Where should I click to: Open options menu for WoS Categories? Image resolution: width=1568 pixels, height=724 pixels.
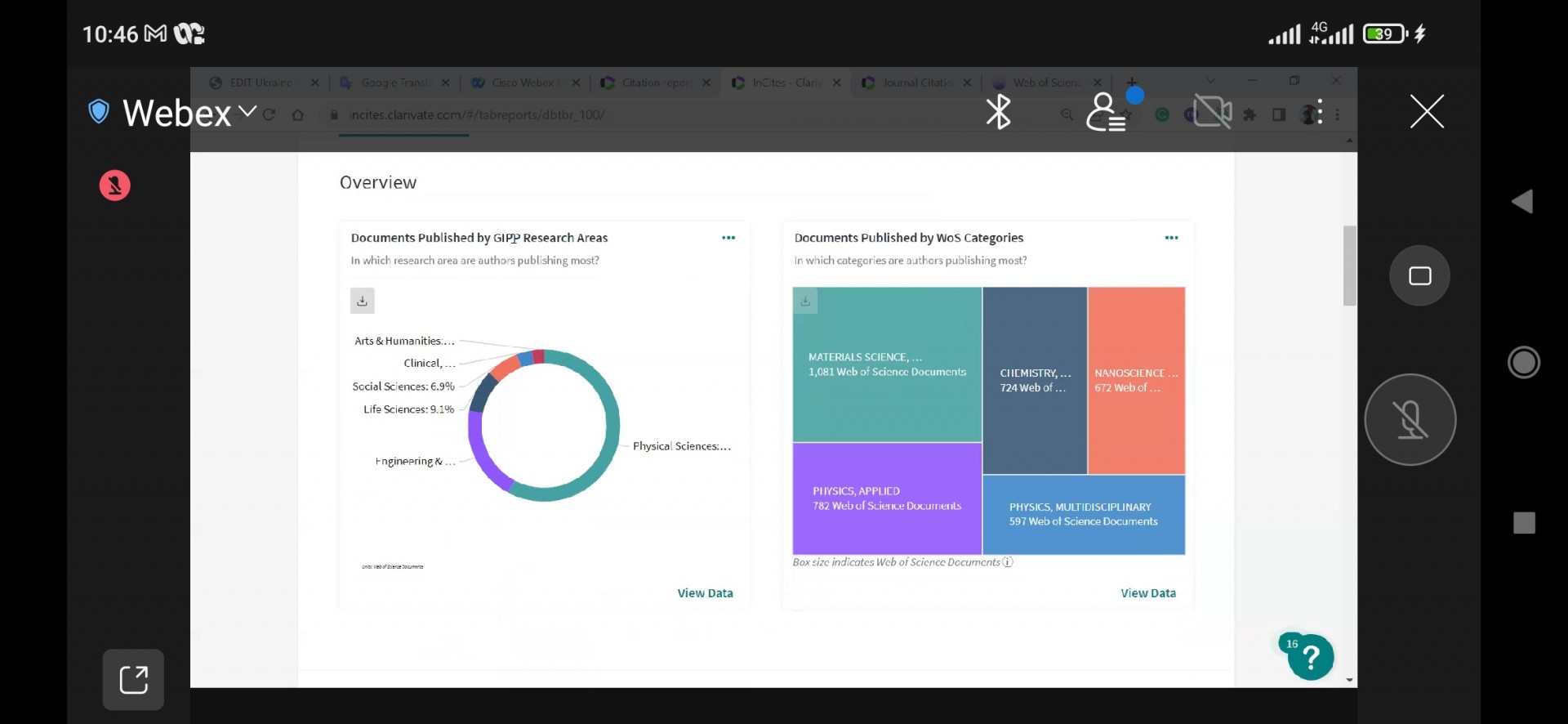click(1171, 238)
